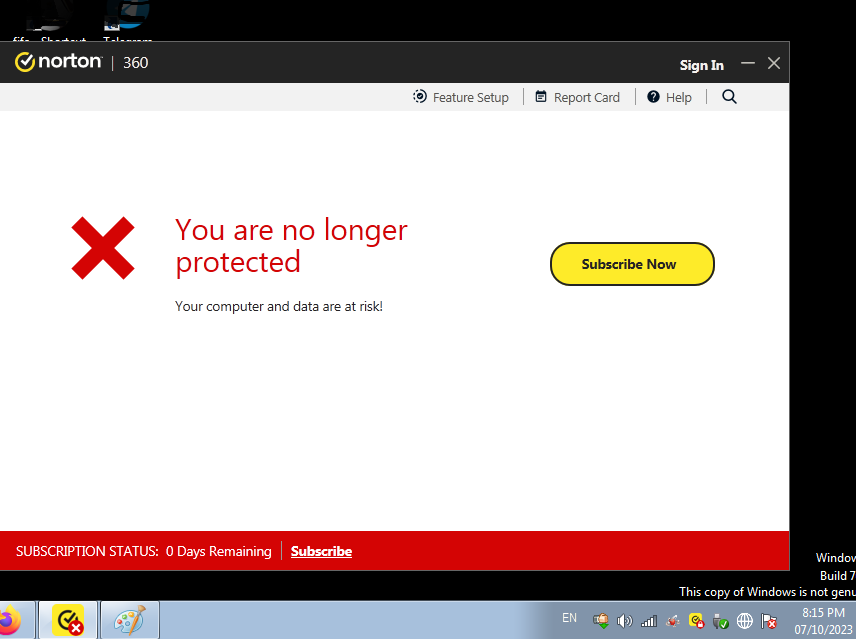Click the network signal bars tray icon
Screen dimensions: 856x639
point(649,620)
